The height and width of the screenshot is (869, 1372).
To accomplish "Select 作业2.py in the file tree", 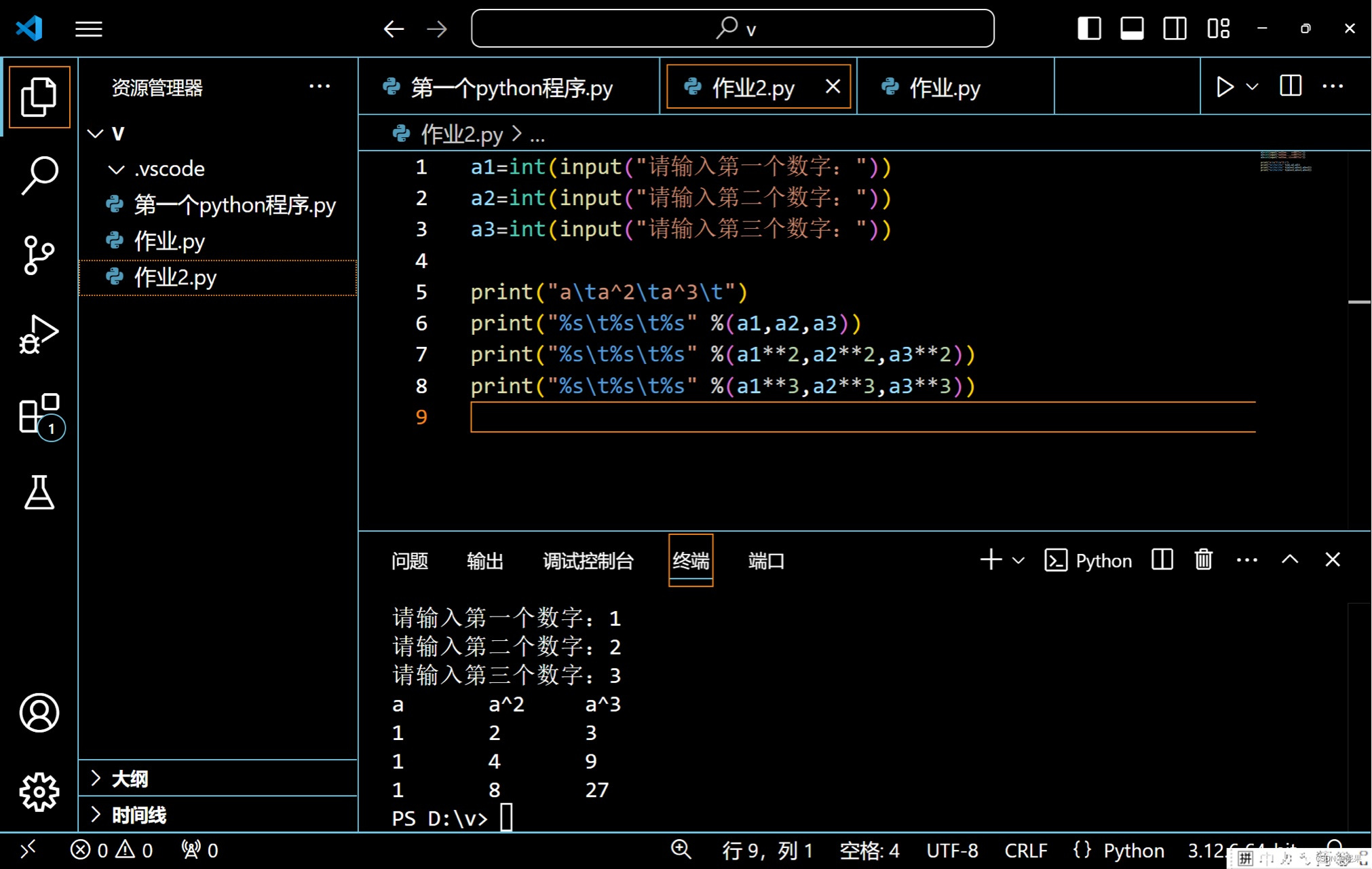I will [218, 278].
